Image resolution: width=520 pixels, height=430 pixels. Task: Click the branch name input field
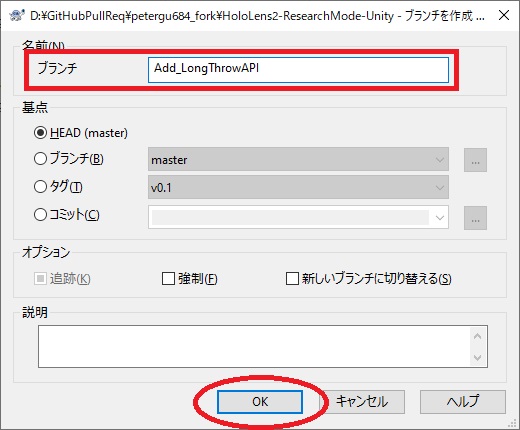coord(298,70)
